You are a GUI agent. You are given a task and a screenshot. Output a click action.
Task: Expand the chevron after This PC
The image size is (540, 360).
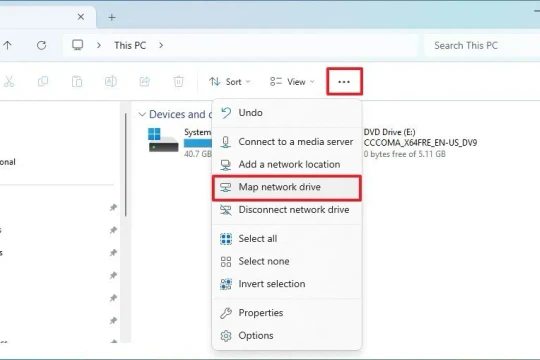pyautogui.click(x=161, y=45)
